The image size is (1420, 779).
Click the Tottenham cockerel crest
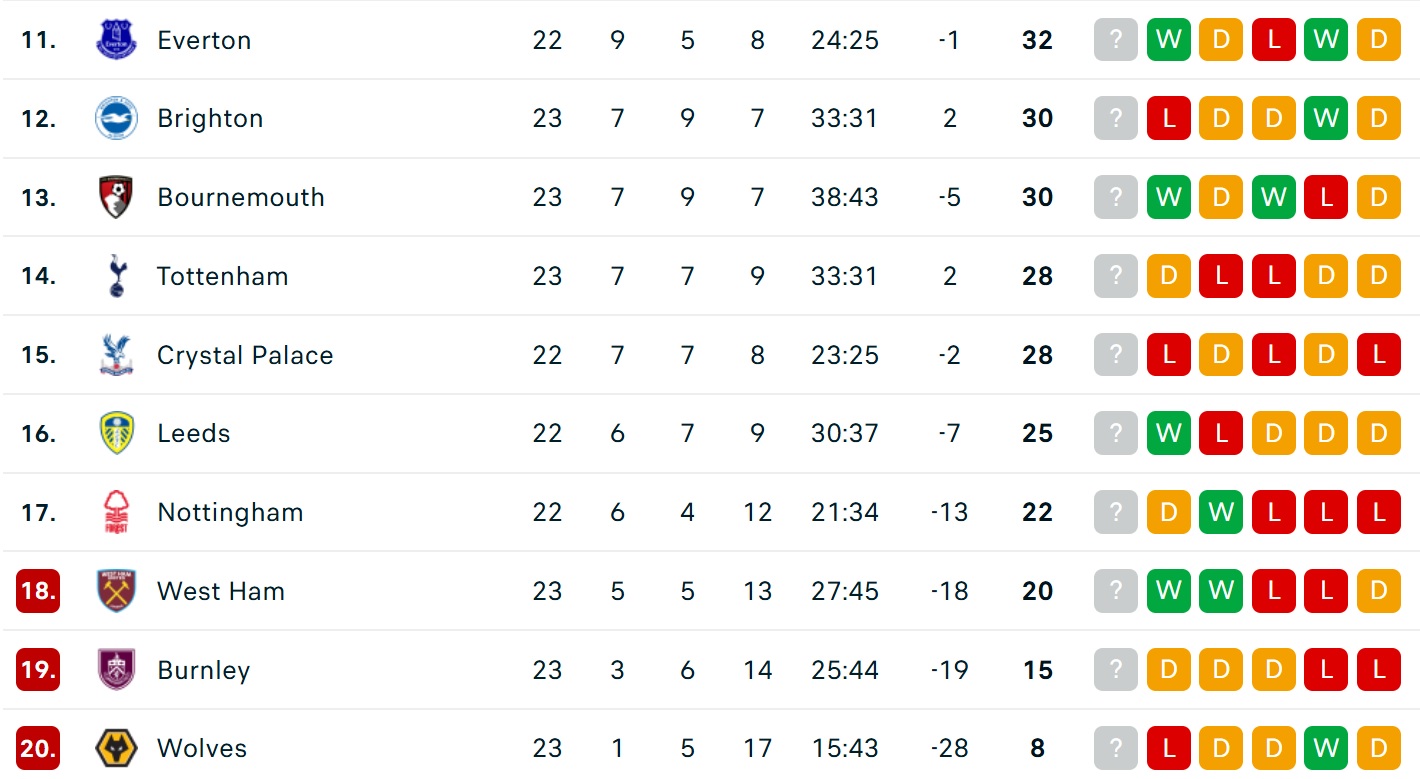pyautogui.click(x=116, y=276)
